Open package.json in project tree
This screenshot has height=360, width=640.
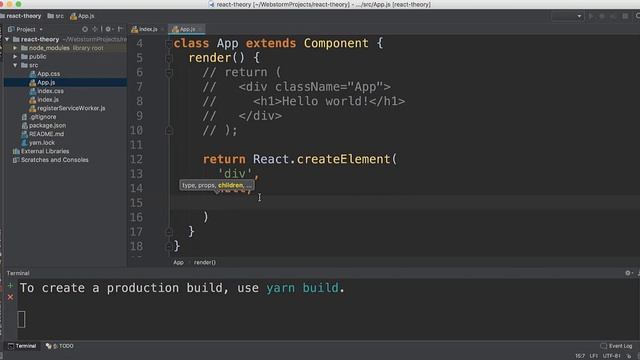pos(47,125)
